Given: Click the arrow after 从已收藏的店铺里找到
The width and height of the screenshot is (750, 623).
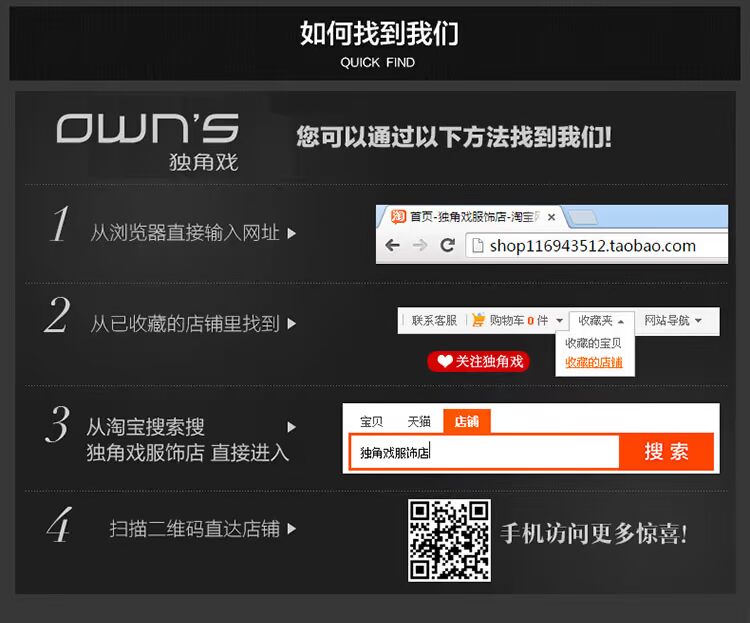Looking at the screenshot, I should coord(291,324).
